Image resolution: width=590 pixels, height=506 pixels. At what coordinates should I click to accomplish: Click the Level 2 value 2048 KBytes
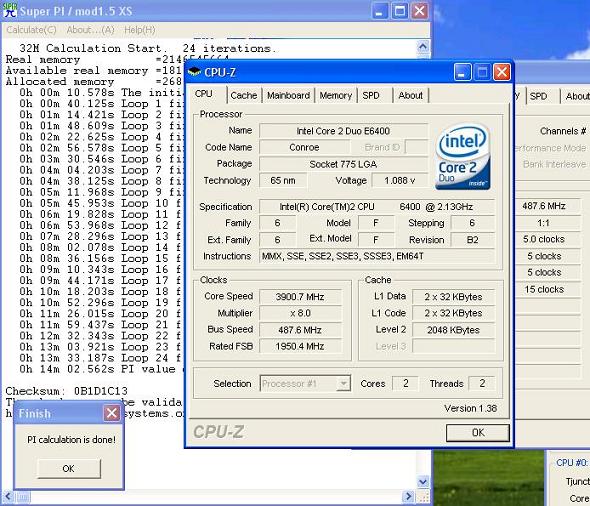click(x=453, y=330)
